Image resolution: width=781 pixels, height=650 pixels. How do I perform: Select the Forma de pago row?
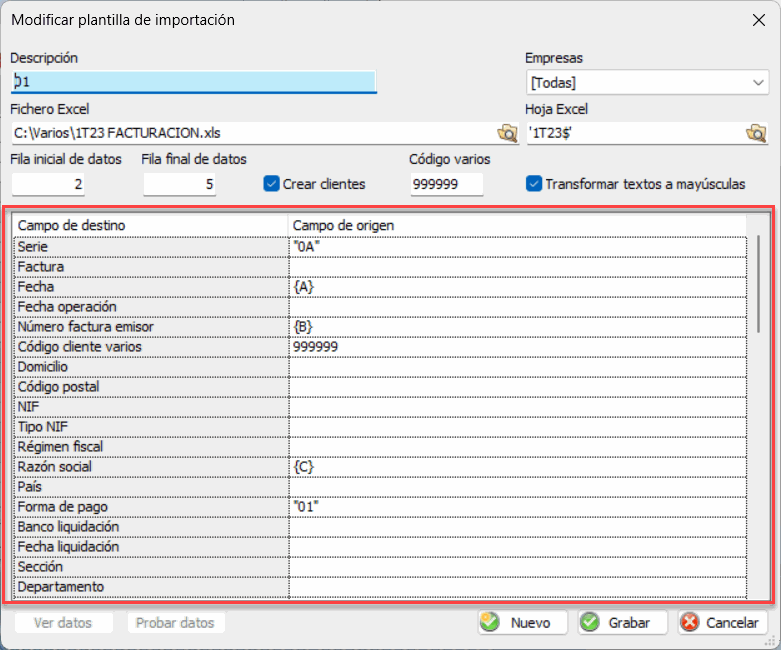tap(151, 507)
